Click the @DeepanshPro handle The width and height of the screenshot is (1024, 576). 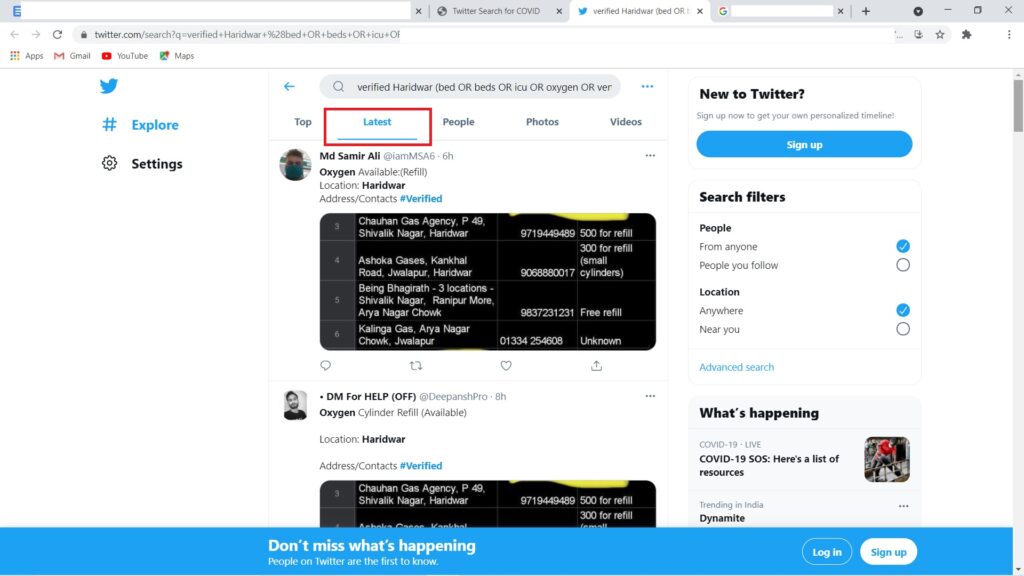click(453, 396)
